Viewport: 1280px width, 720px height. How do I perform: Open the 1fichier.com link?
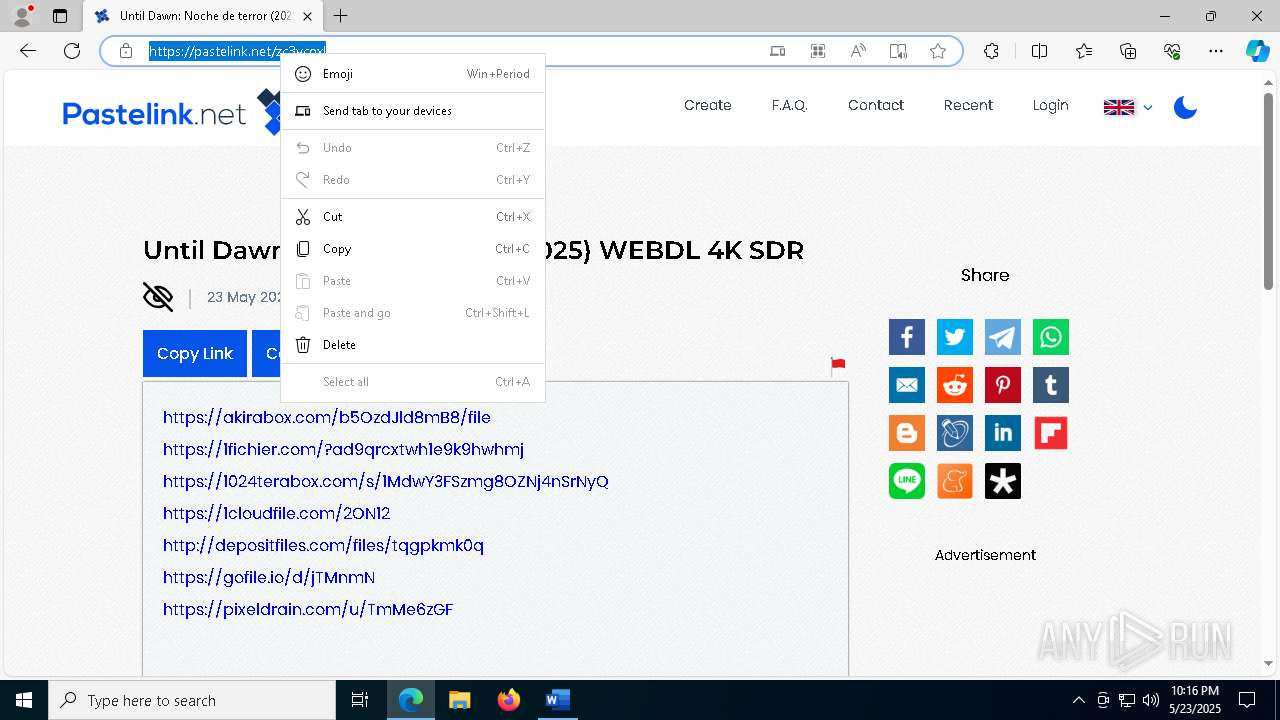(x=343, y=449)
